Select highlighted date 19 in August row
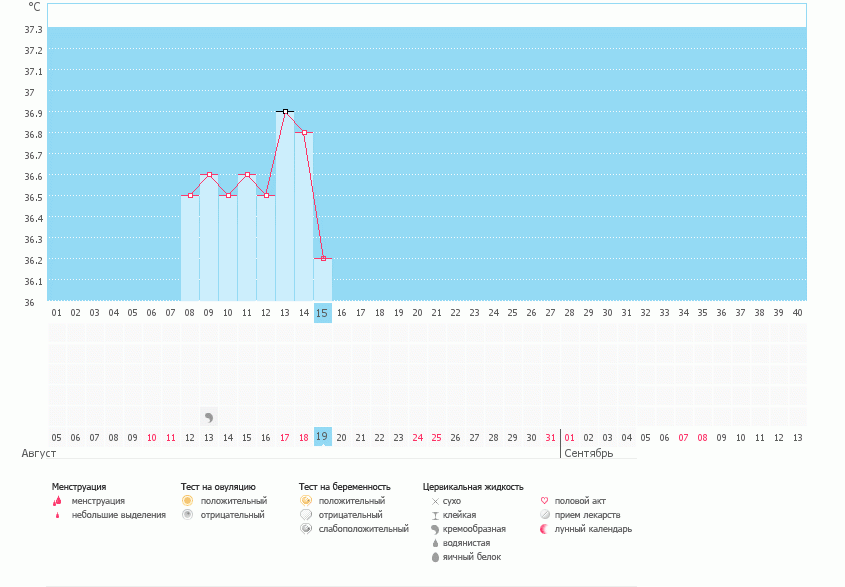The image size is (845, 587). pyautogui.click(x=322, y=437)
